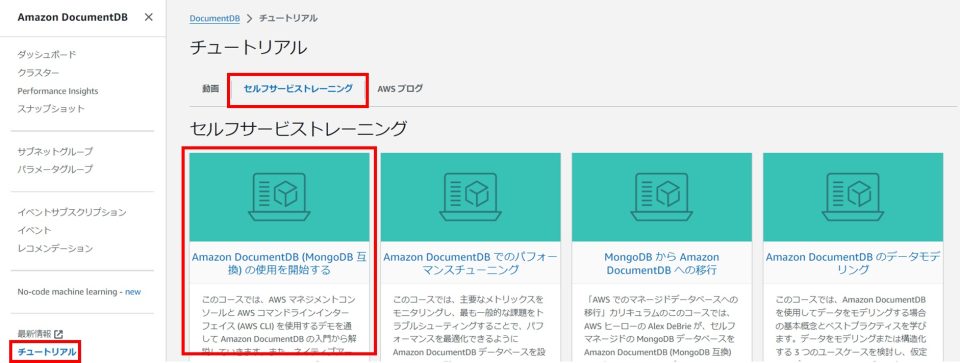This screenshot has width=960, height=363.
Task: Open イベント in the sidebar
Action: [35, 230]
